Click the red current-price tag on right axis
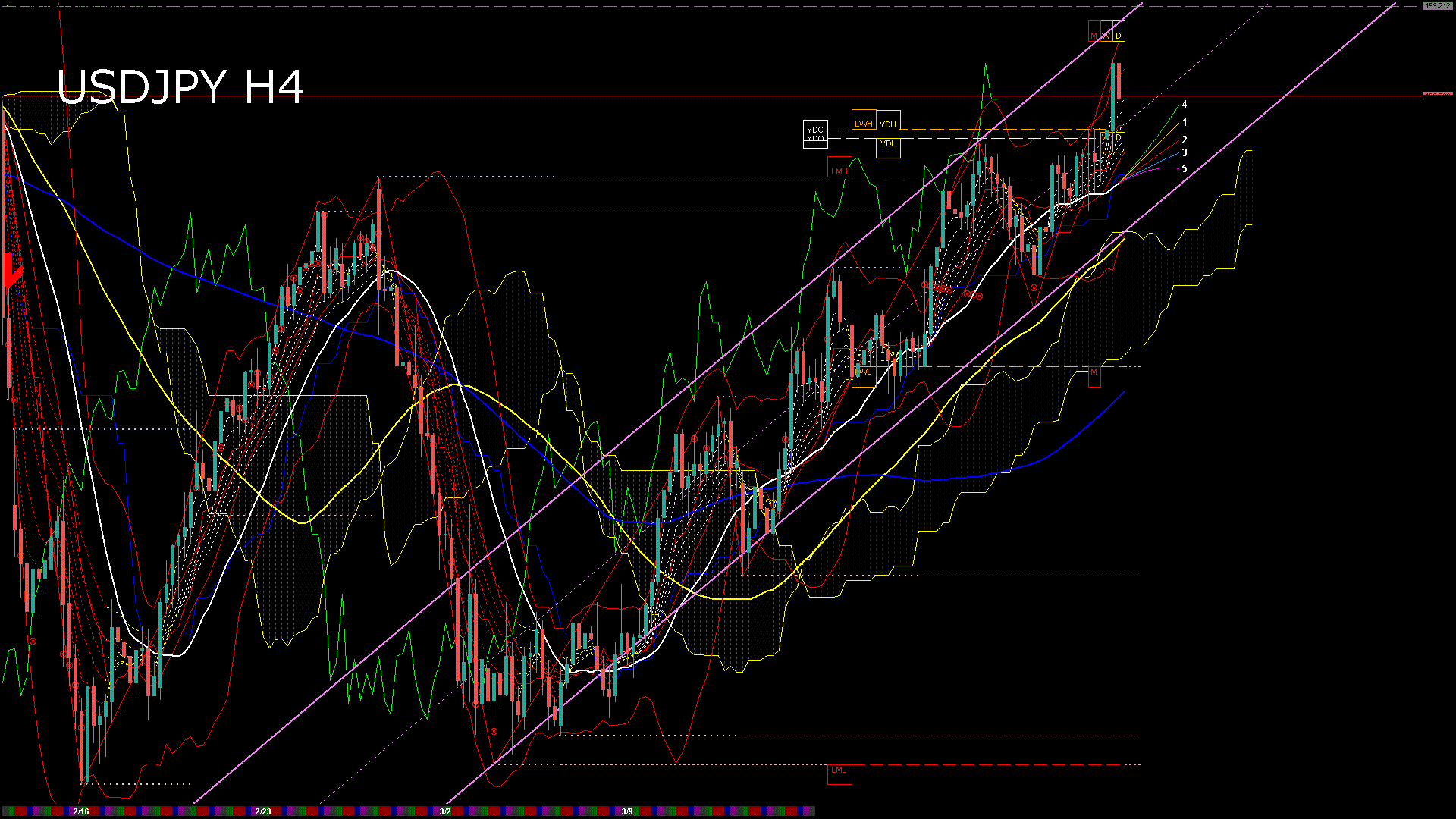Viewport: 1456px width, 819px height. point(1438,94)
